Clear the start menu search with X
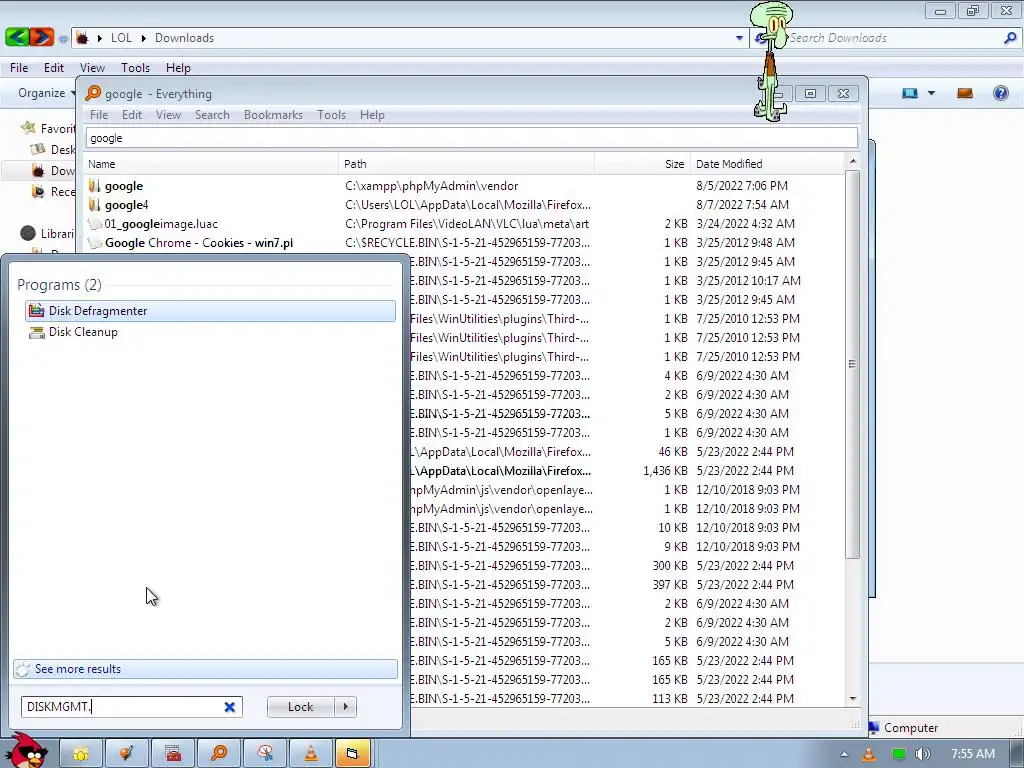 229,707
